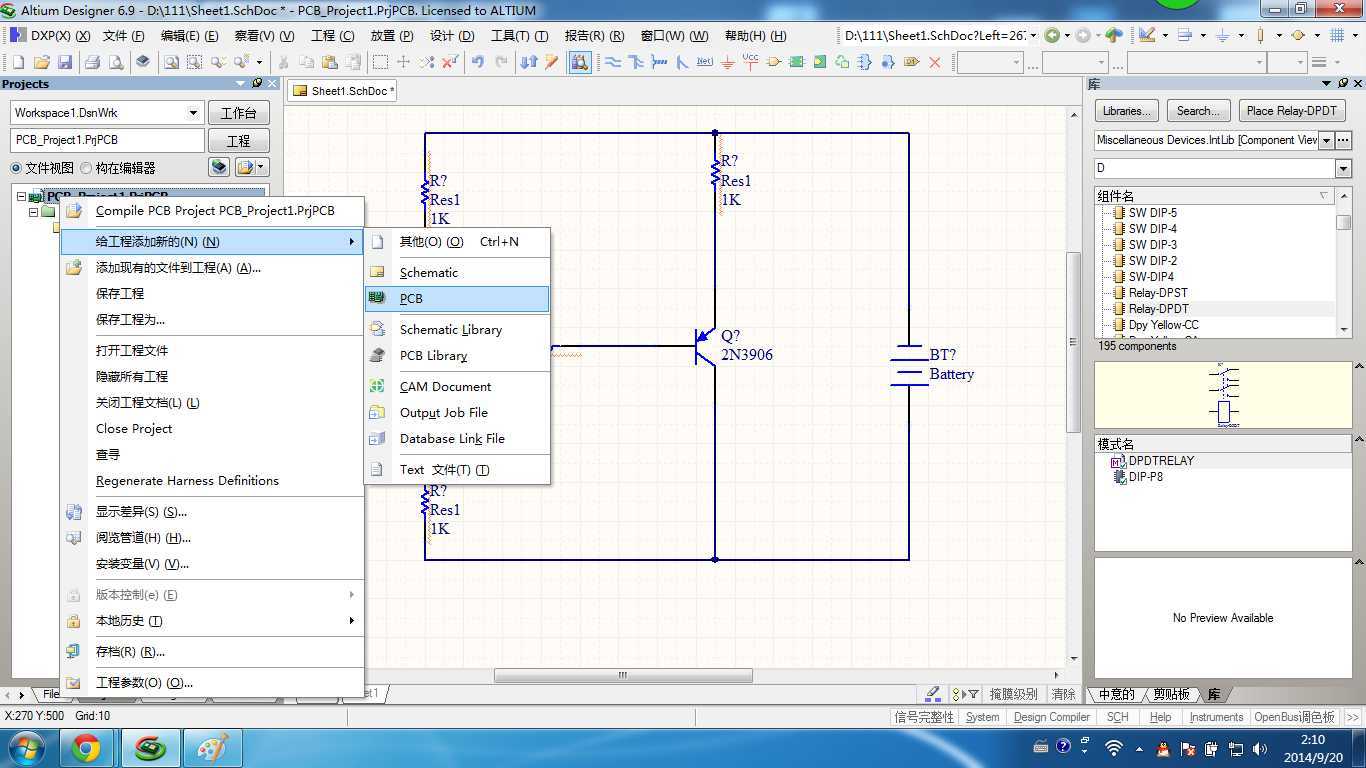Click the system clock showing 2:10
Viewport: 1366px width, 768px height.
point(1312,740)
